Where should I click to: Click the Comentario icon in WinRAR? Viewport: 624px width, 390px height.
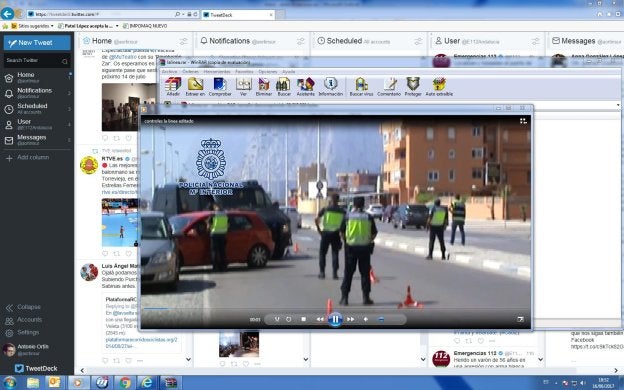click(x=389, y=87)
